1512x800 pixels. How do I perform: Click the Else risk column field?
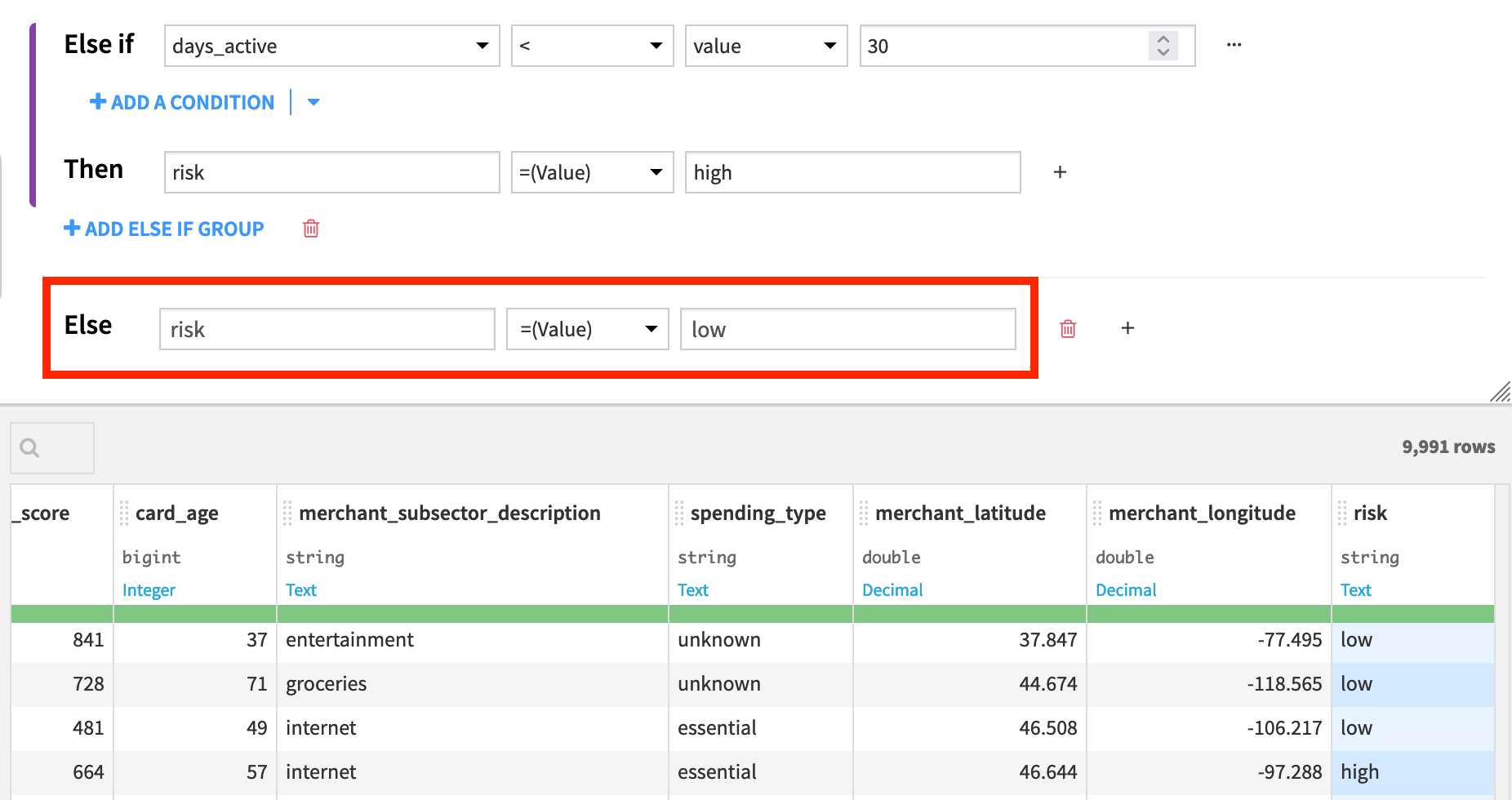click(327, 329)
